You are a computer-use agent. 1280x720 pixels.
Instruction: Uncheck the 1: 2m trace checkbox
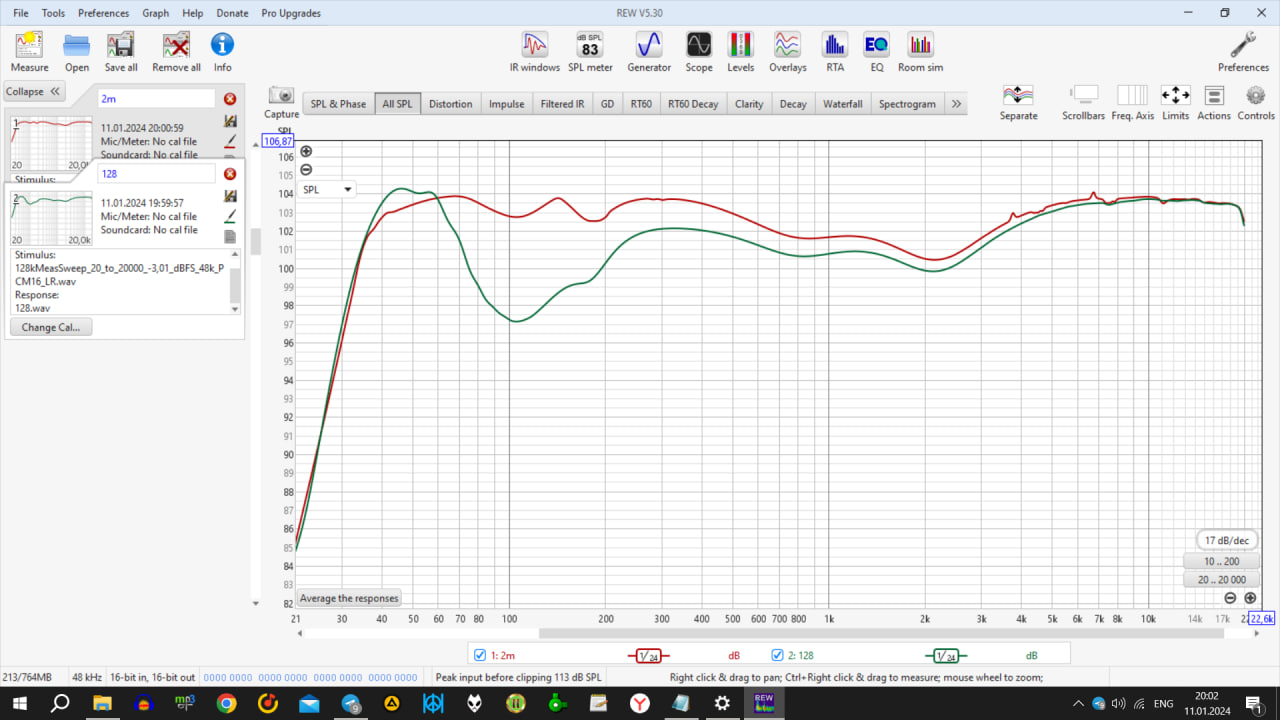click(480, 655)
